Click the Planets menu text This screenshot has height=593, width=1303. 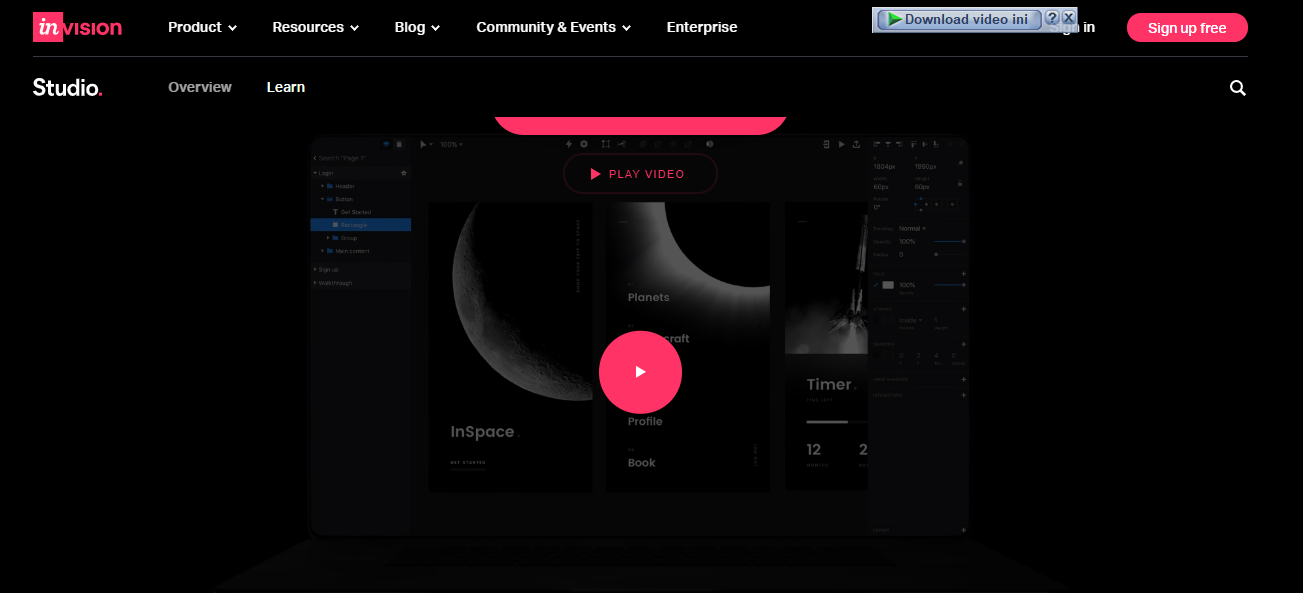649,298
